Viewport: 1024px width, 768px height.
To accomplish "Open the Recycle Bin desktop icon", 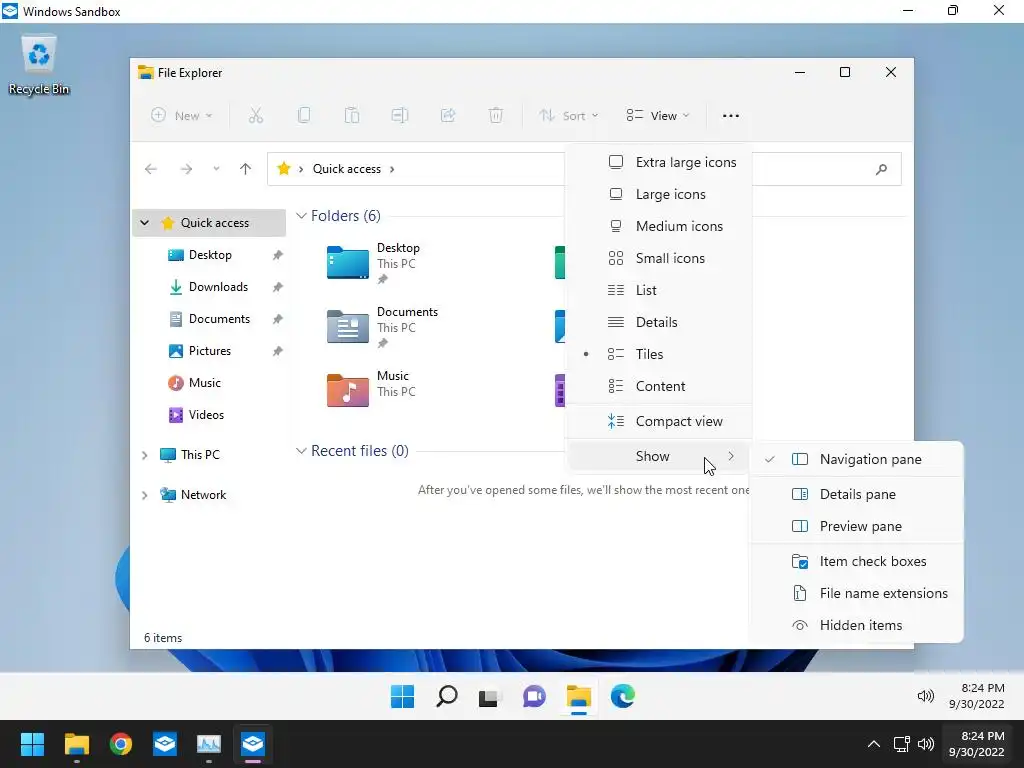I will [x=39, y=65].
